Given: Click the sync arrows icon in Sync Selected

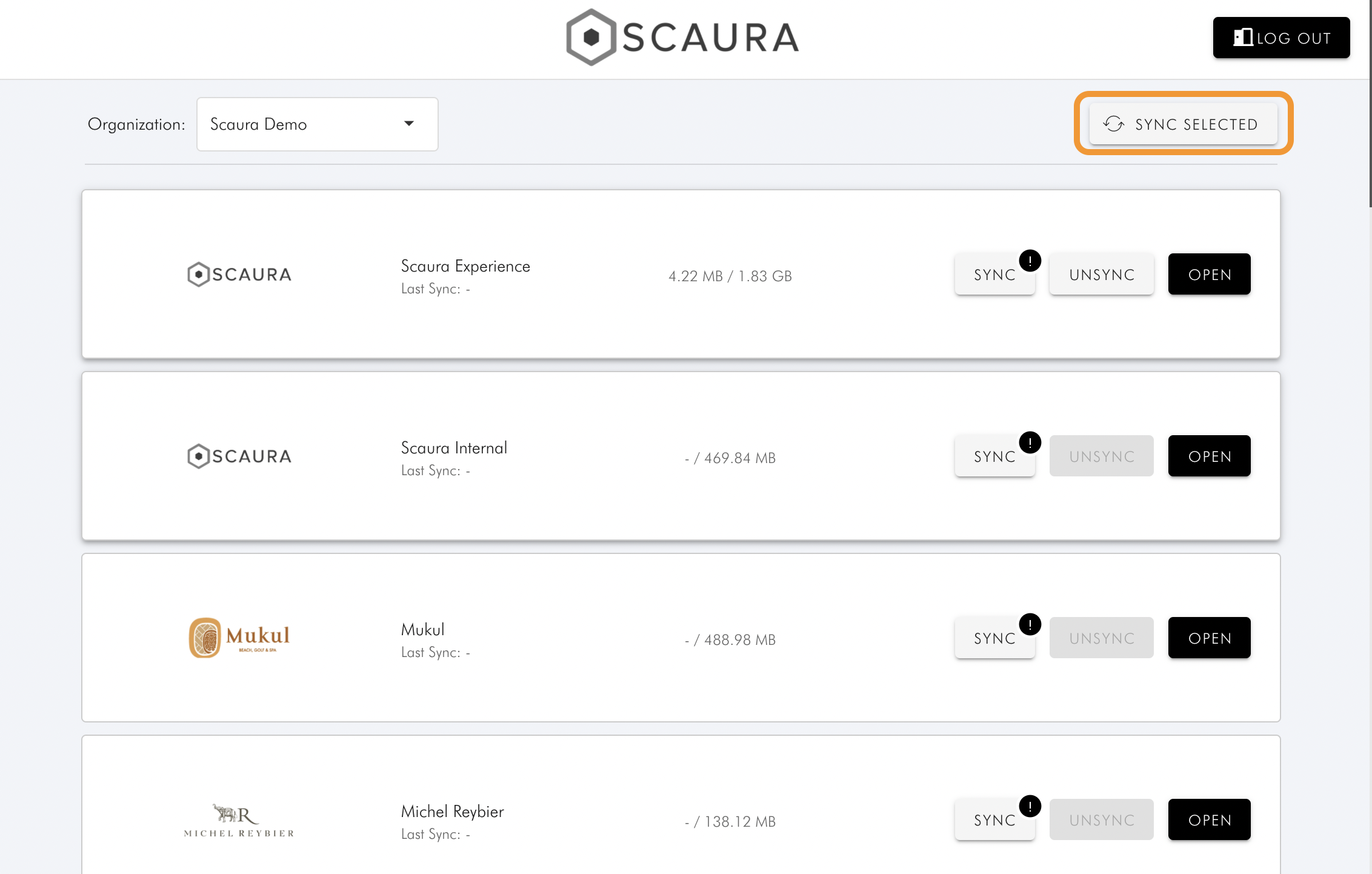Looking at the screenshot, I should point(1113,124).
